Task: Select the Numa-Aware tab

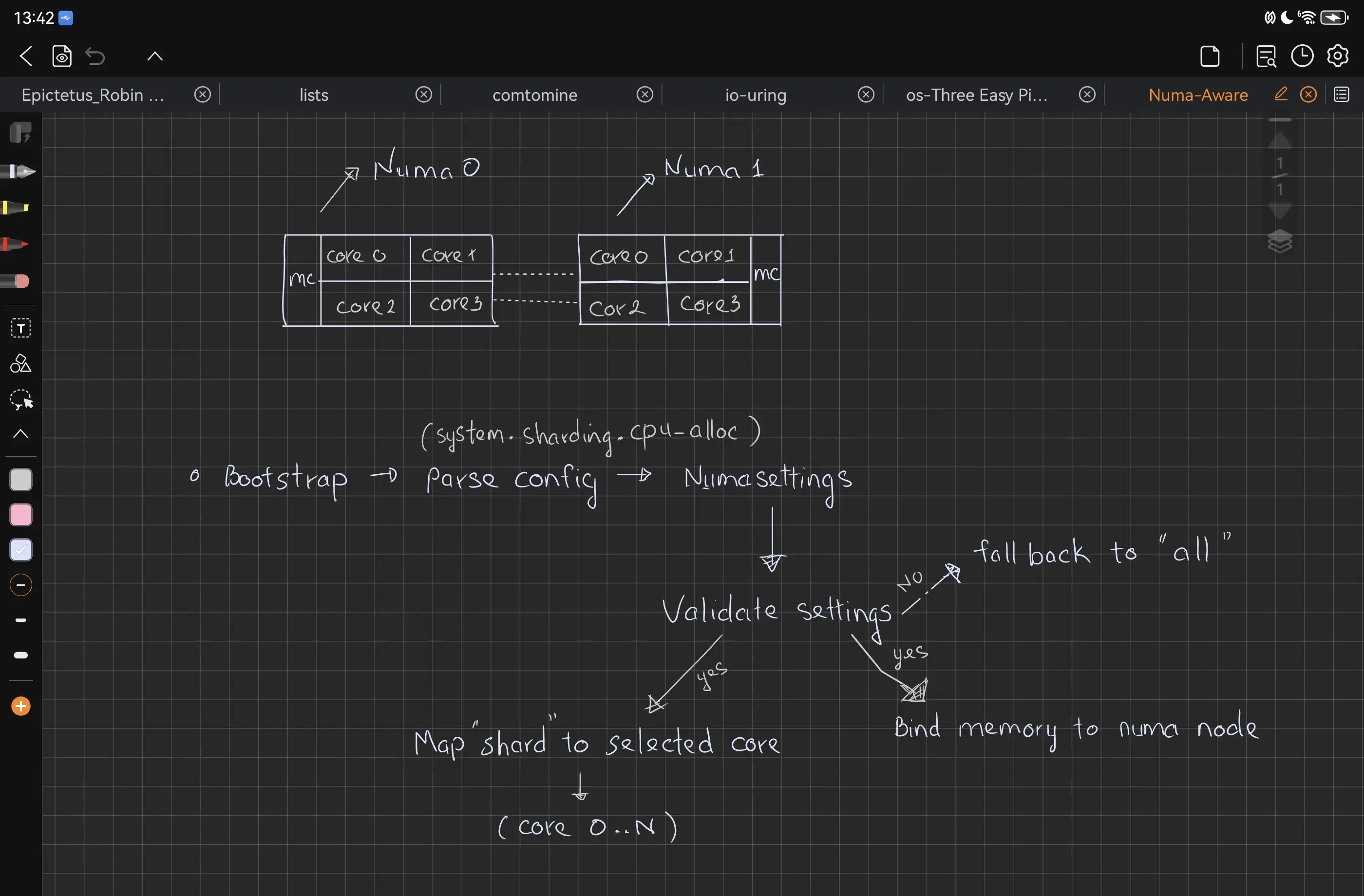Action: tap(1198, 94)
